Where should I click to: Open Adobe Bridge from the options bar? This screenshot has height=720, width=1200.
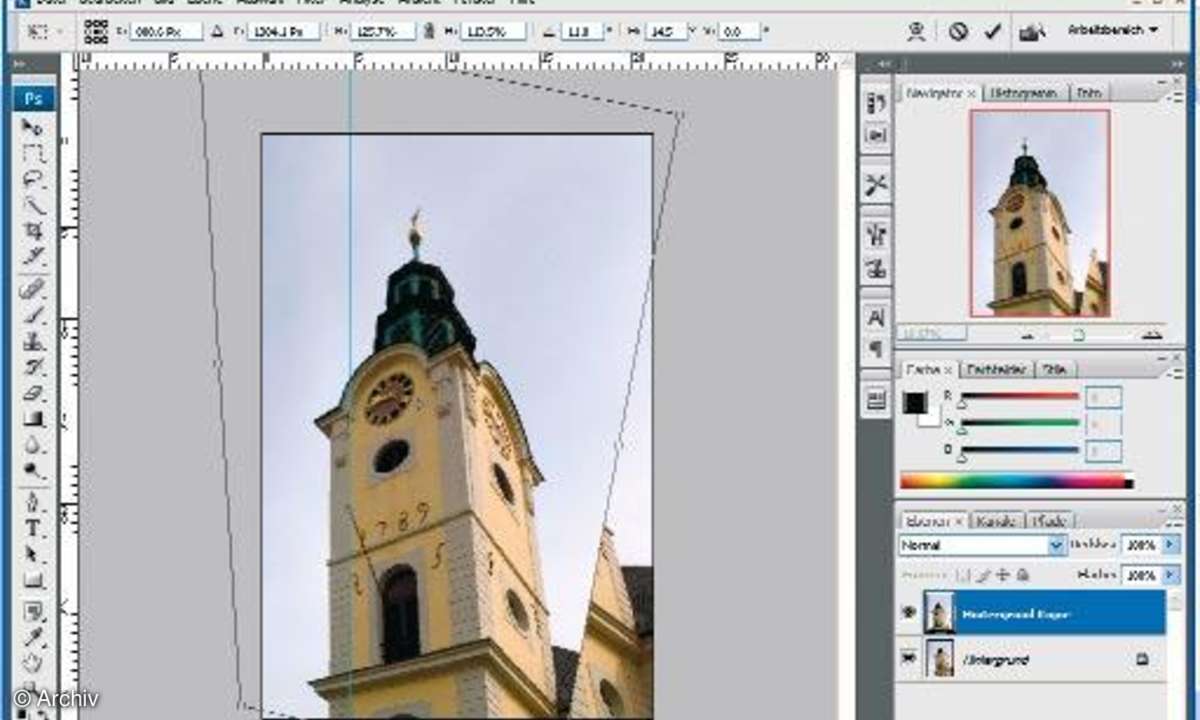[x=1031, y=32]
